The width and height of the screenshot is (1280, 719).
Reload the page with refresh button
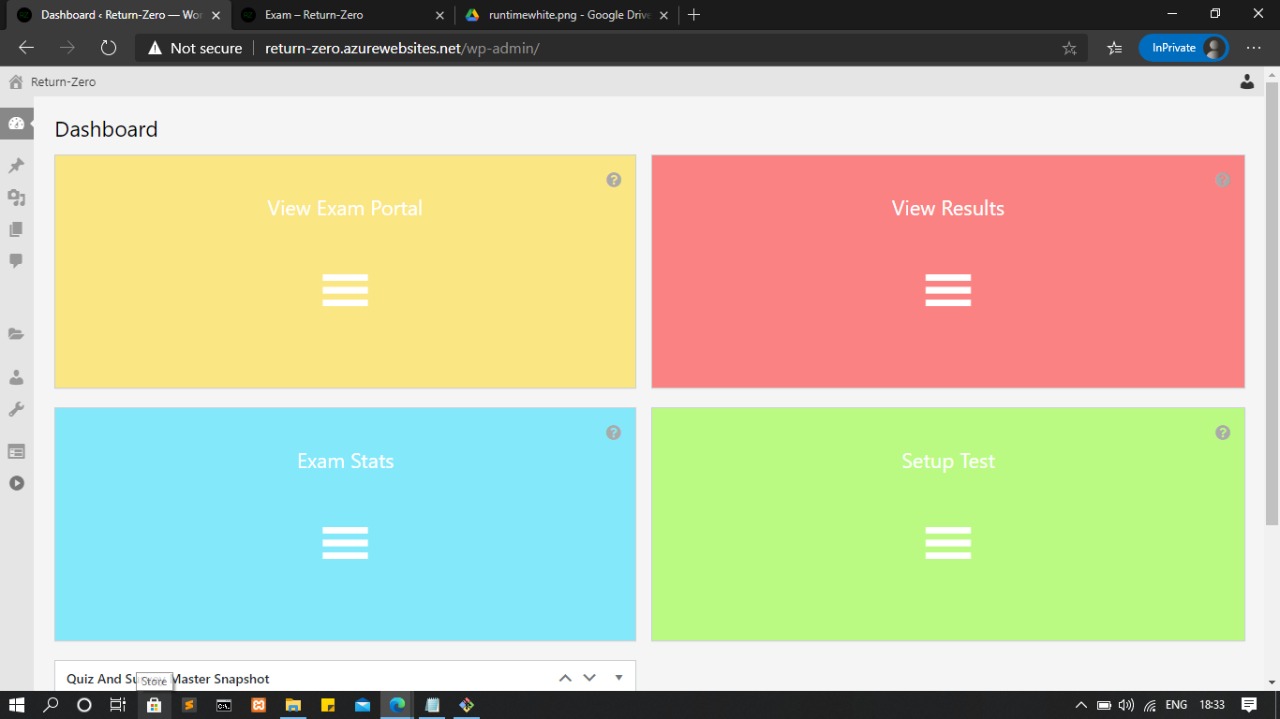click(108, 48)
